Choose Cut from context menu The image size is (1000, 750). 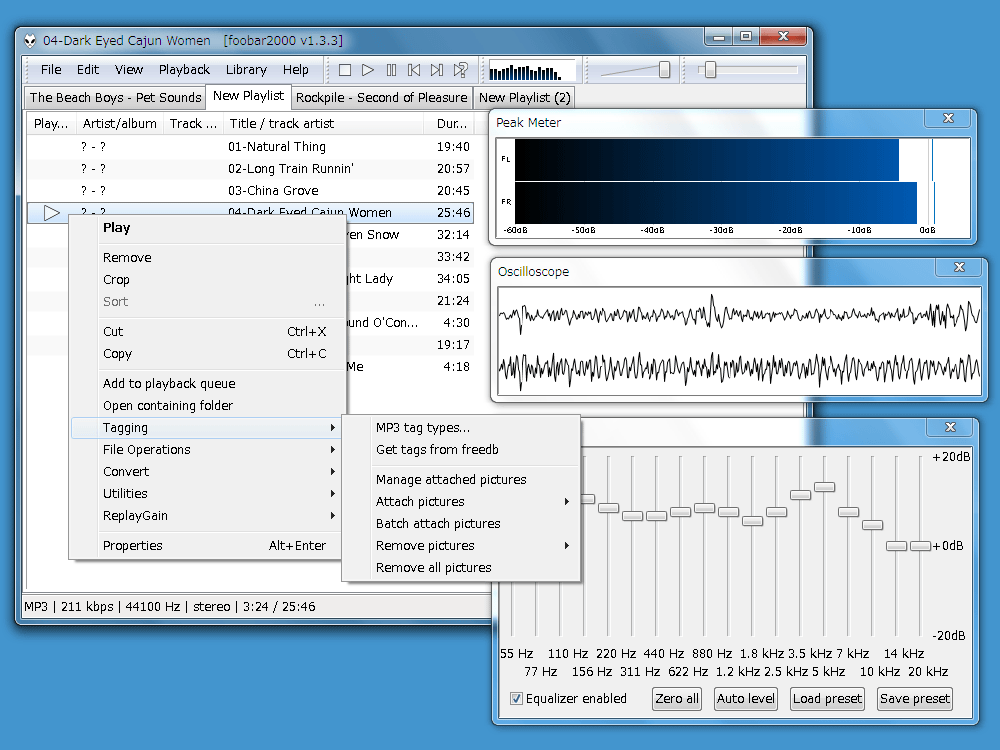(x=208, y=332)
